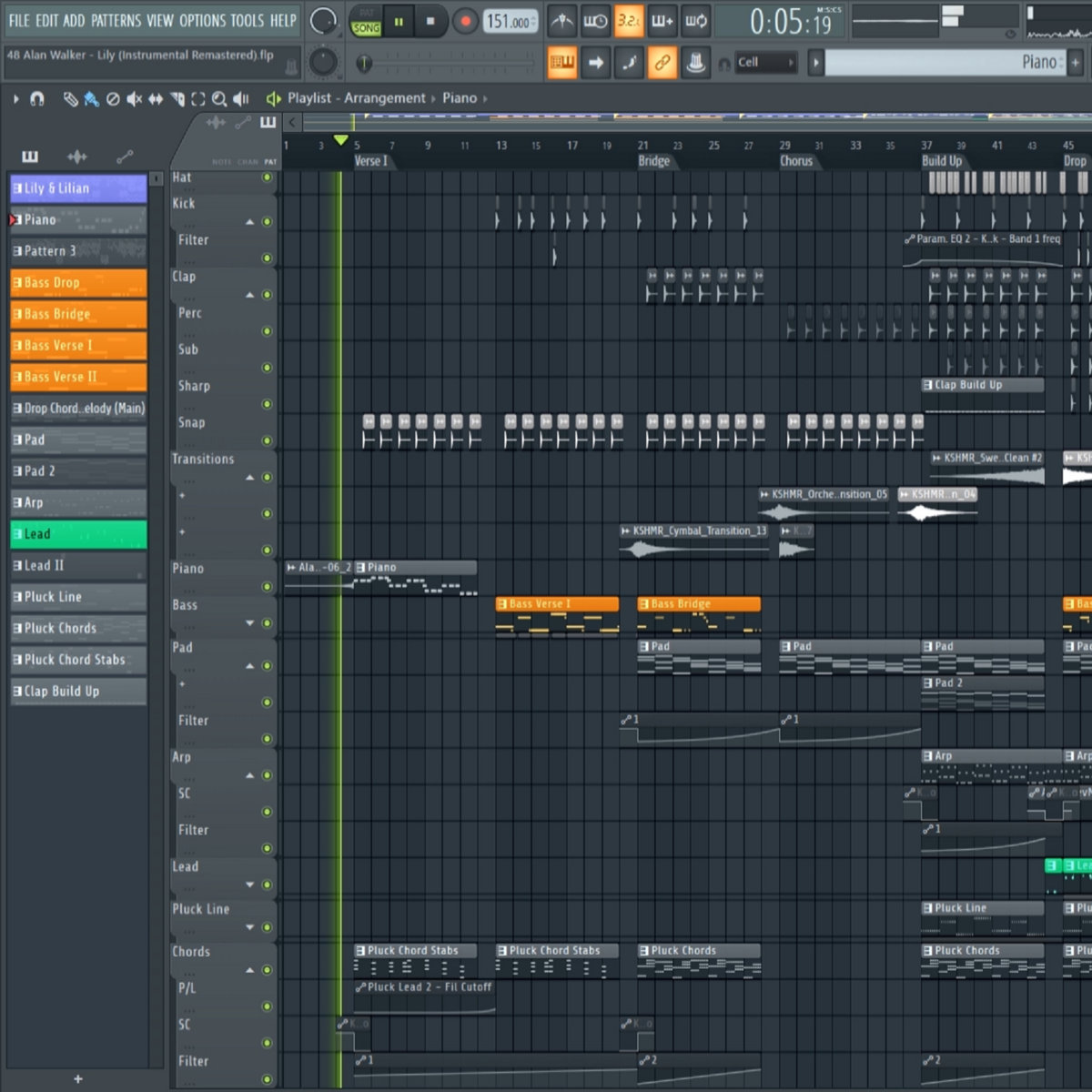Toggle the playlist snap magnet icon

pos(37,99)
